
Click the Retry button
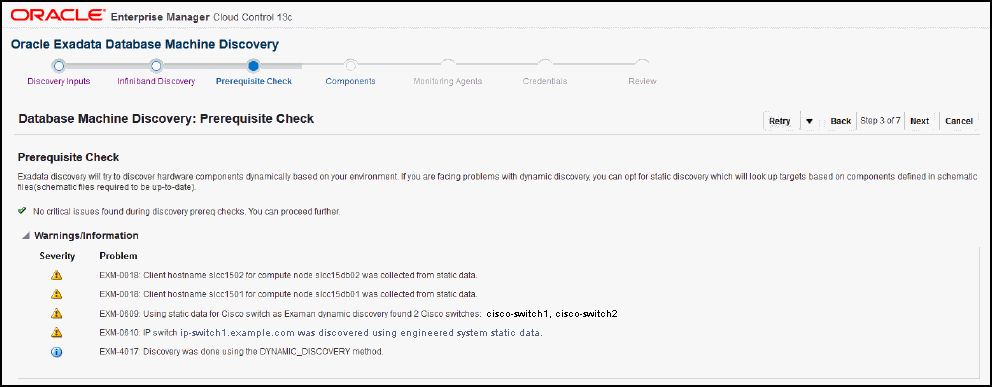pos(780,121)
